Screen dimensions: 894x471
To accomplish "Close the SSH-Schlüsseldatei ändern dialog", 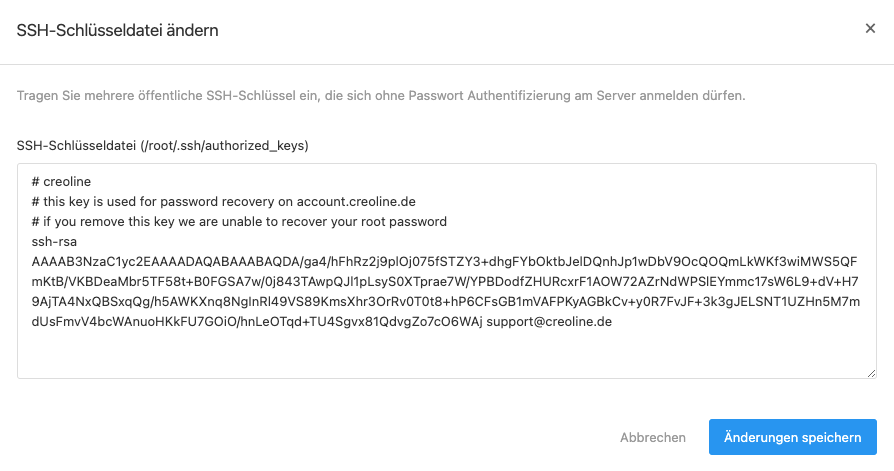I will pos(870,29).
